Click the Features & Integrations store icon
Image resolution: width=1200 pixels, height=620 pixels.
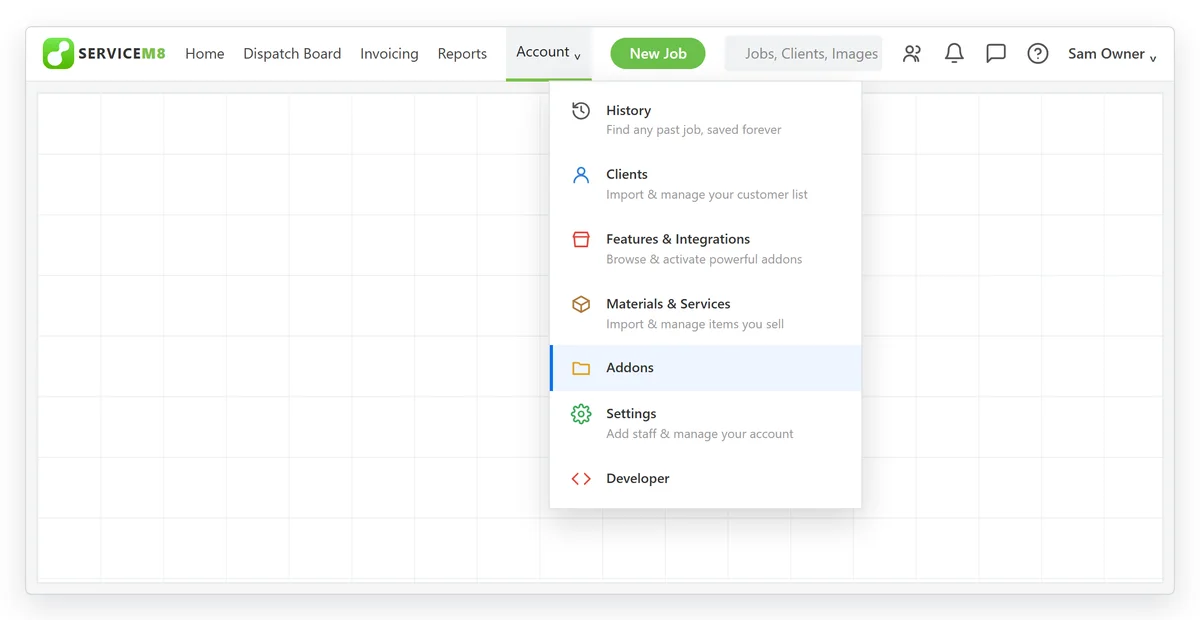pyautogui.click(x=581, y=240)
